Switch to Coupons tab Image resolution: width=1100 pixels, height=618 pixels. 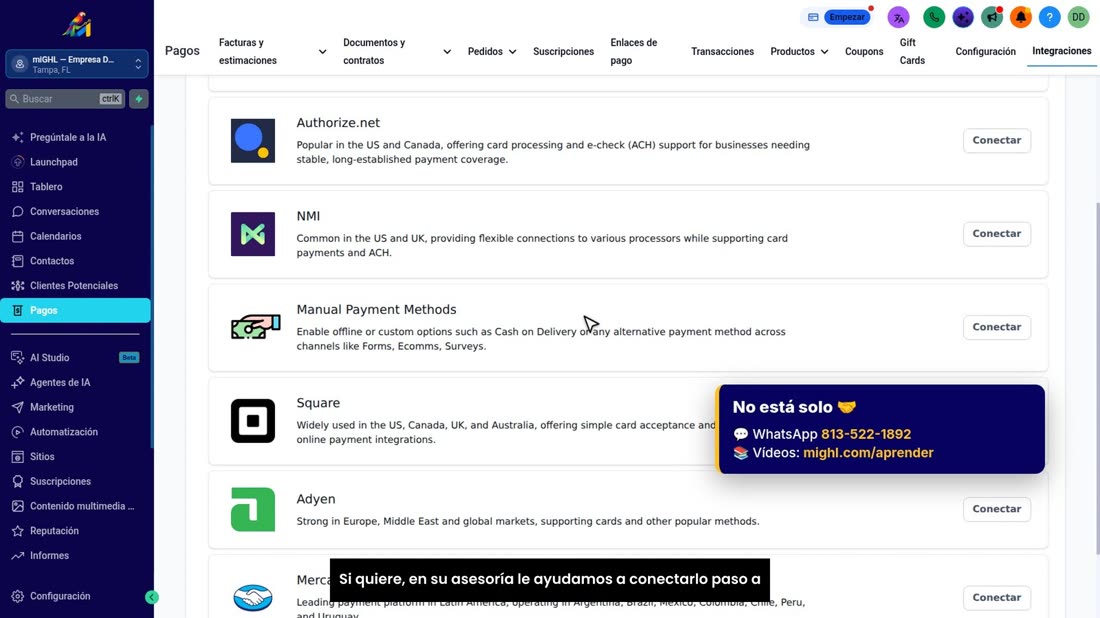864,51
